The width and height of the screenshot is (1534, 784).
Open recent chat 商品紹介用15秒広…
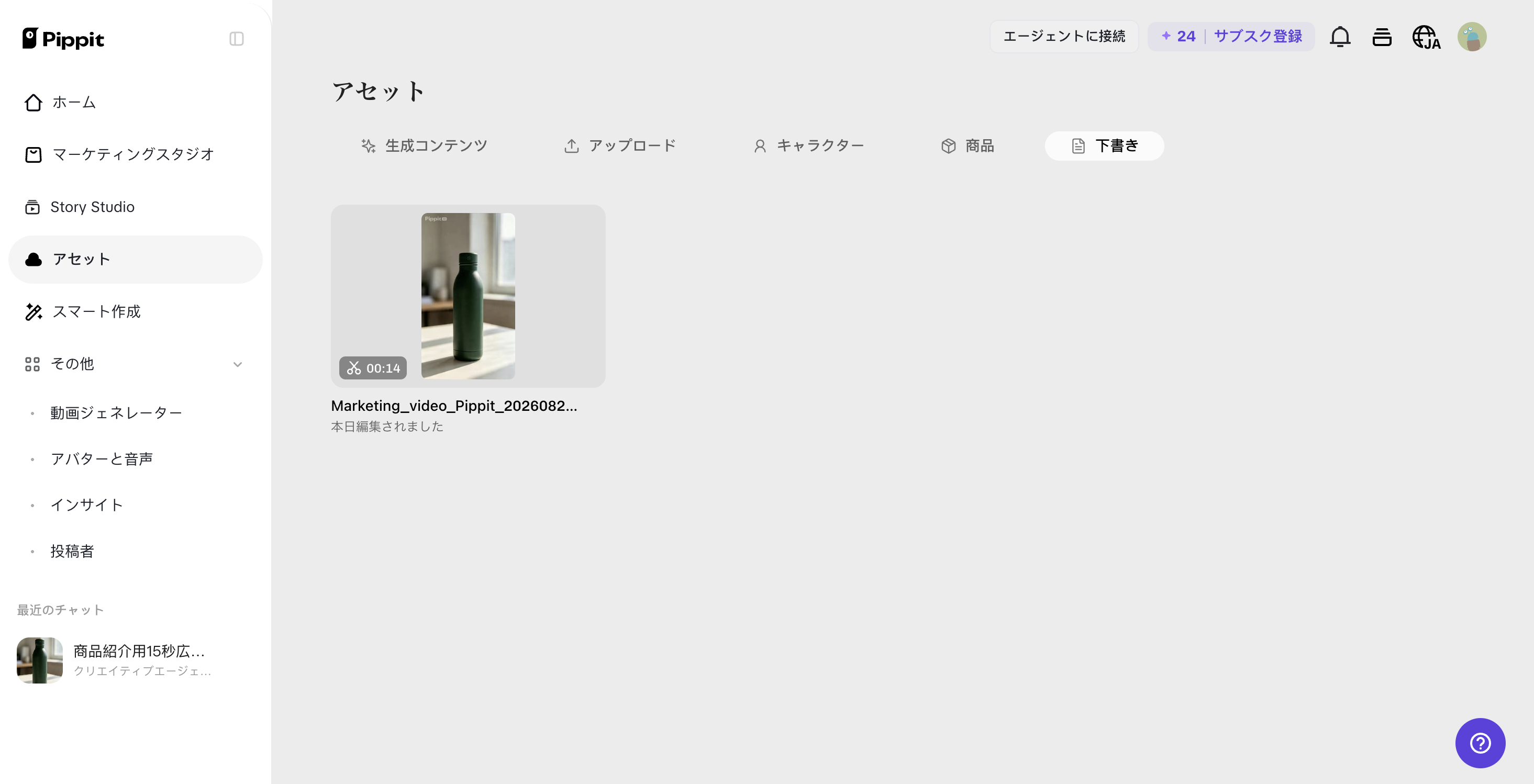tap(135, 660)
